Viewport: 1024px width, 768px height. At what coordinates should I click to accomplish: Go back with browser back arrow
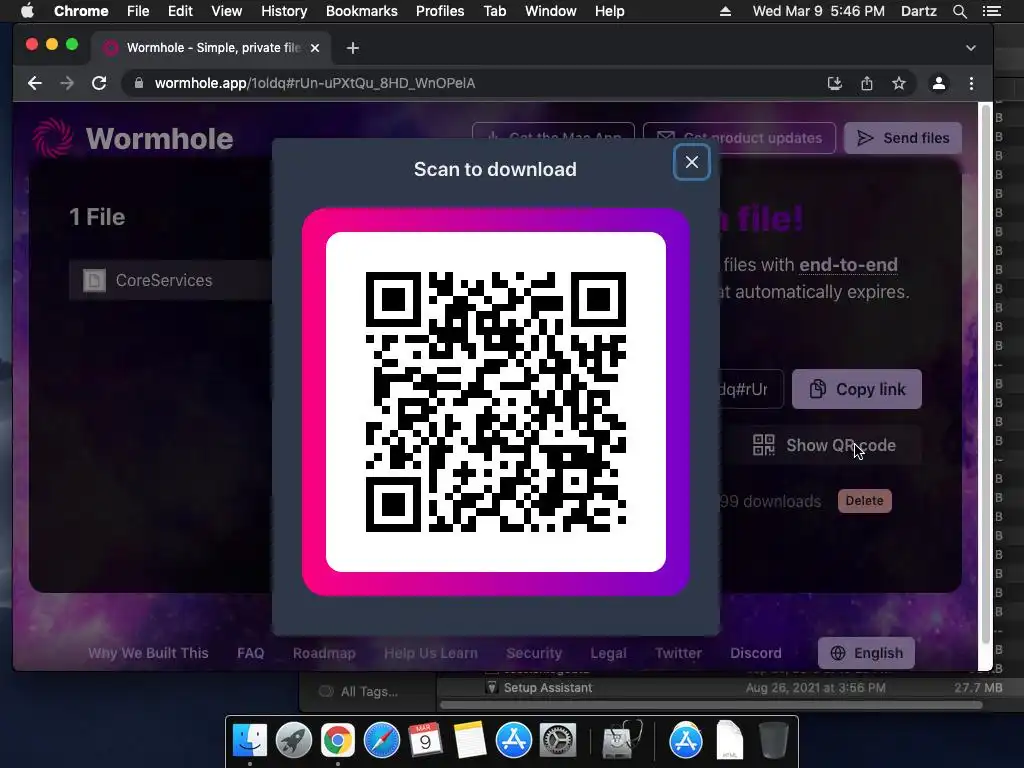tap(35, 83)
